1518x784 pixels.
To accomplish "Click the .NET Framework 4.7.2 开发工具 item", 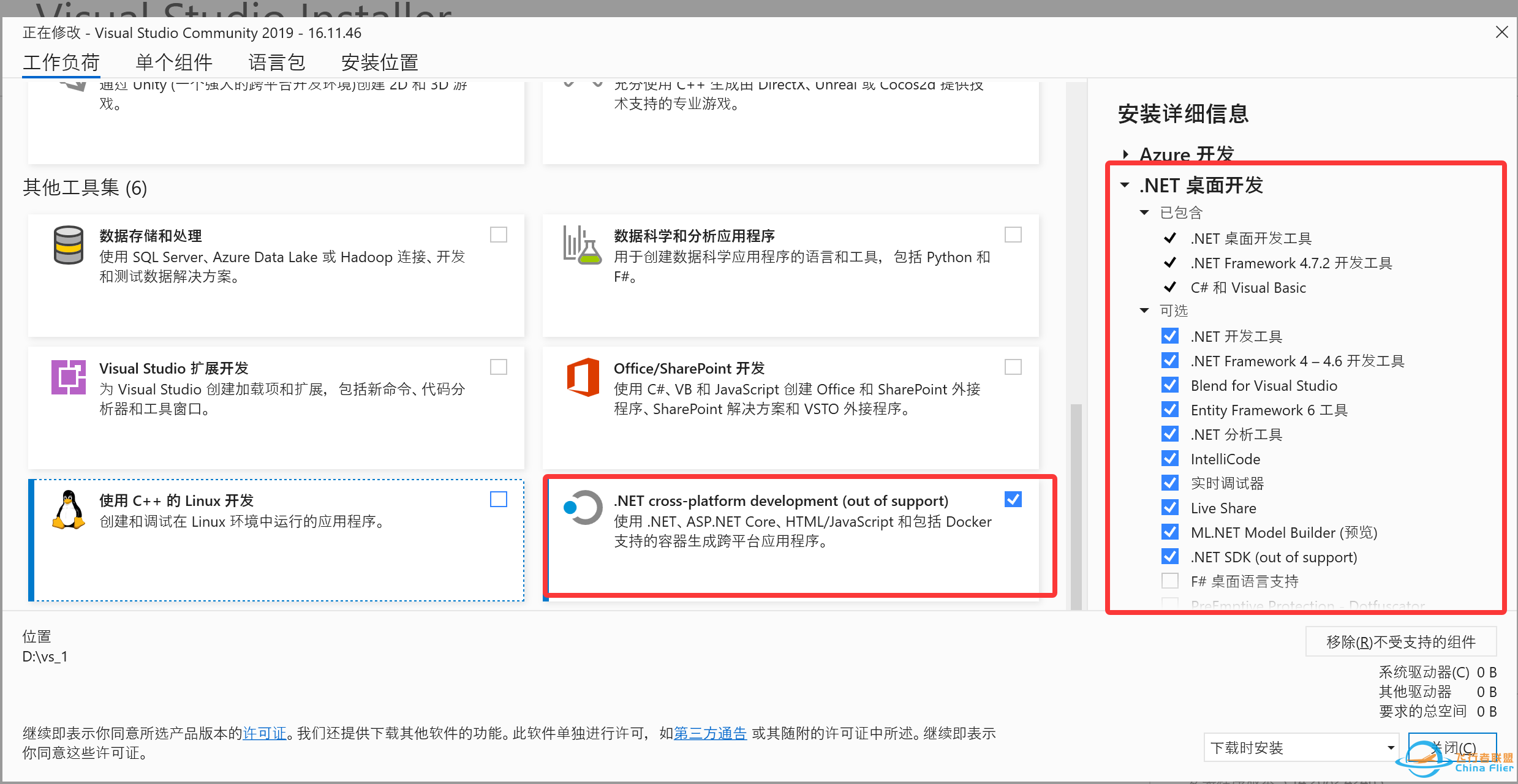I will [x=1291, y=263].
